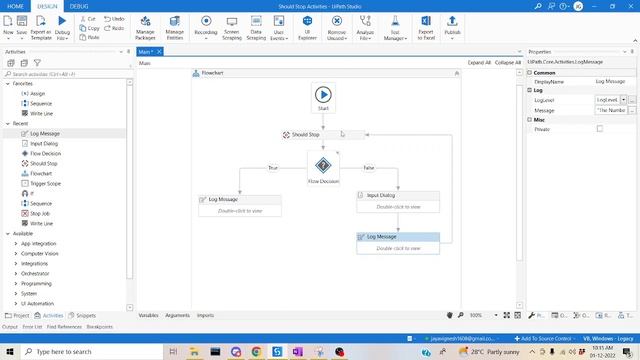
Task: Open the Error List panel
Action: pos(32,327)
